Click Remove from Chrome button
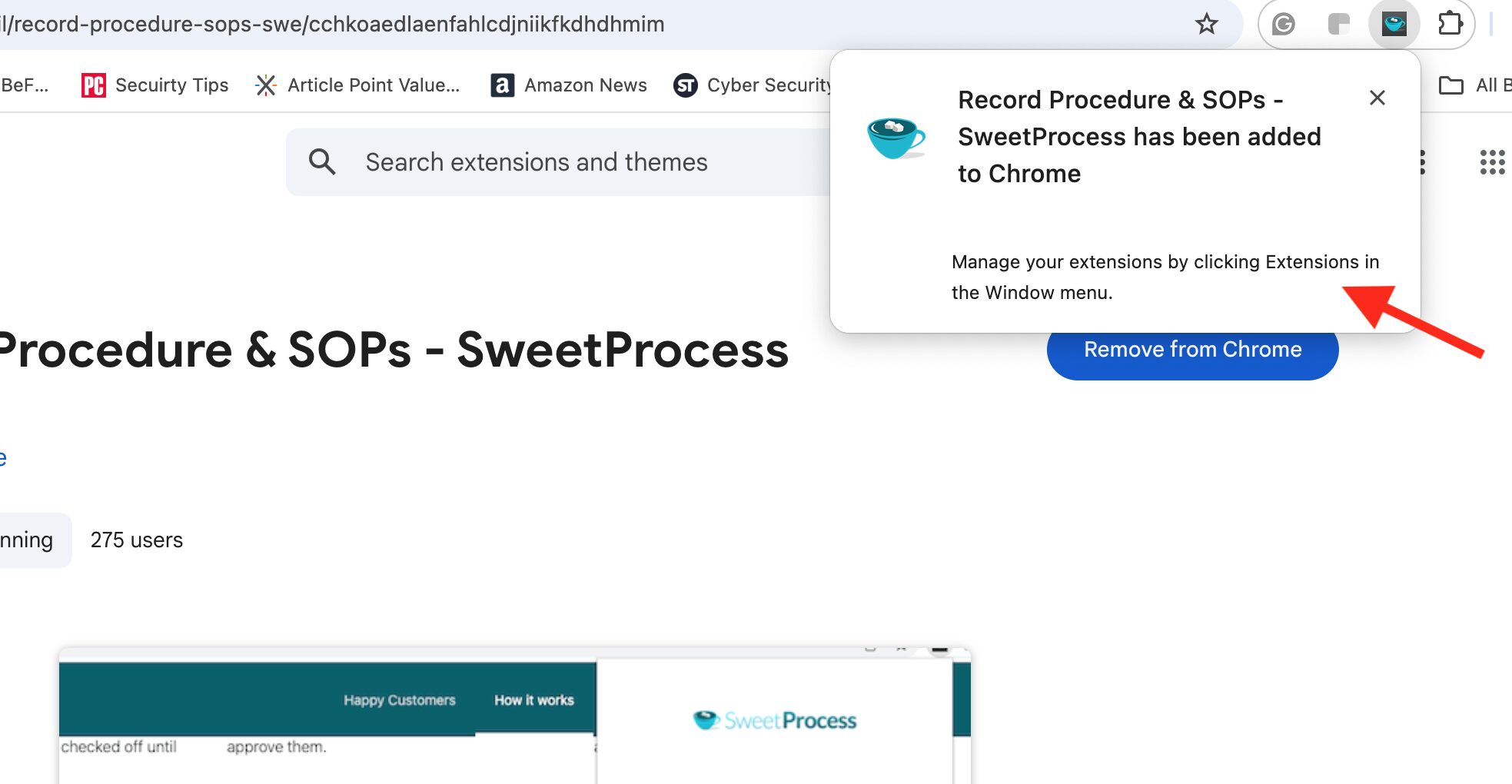 point(1192,350)
